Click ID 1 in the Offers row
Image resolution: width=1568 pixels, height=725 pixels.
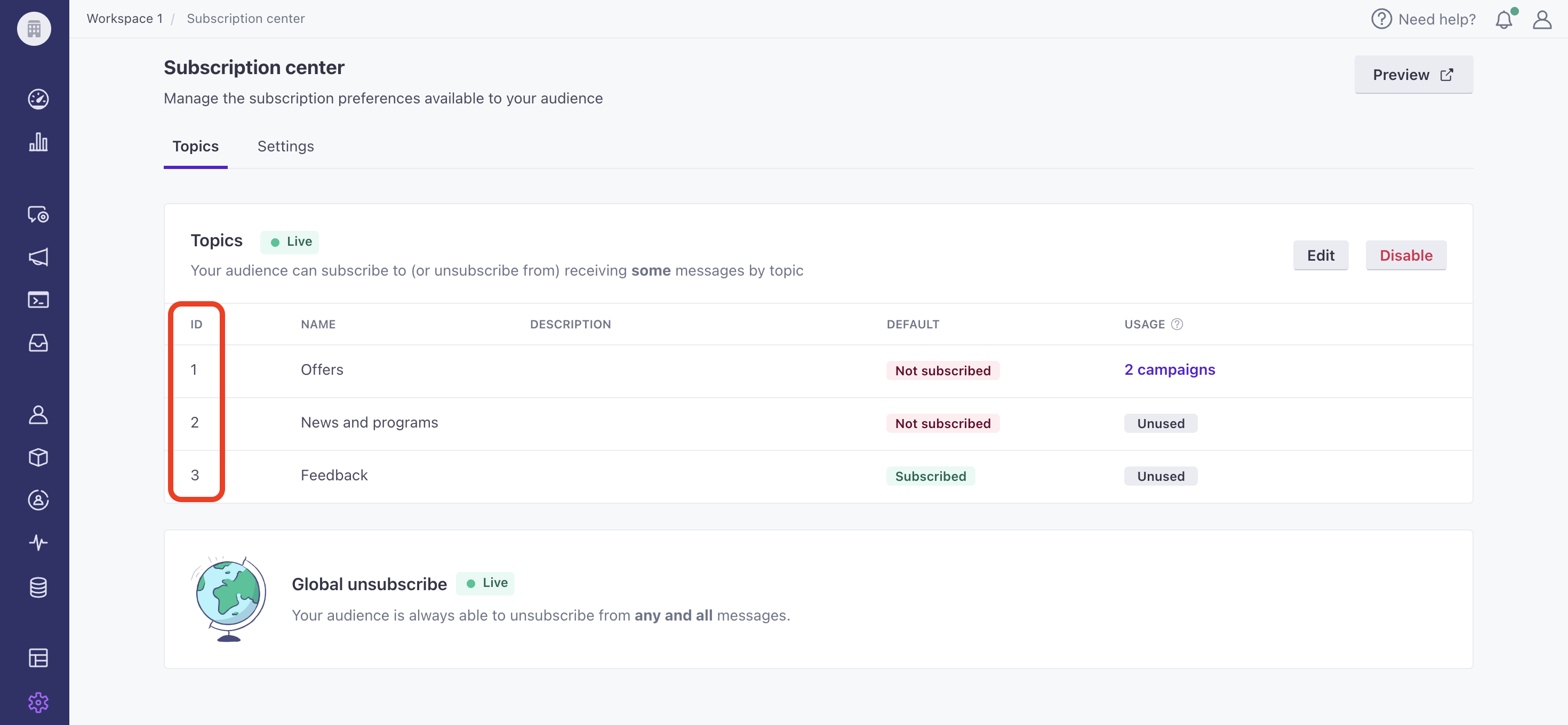194,370
